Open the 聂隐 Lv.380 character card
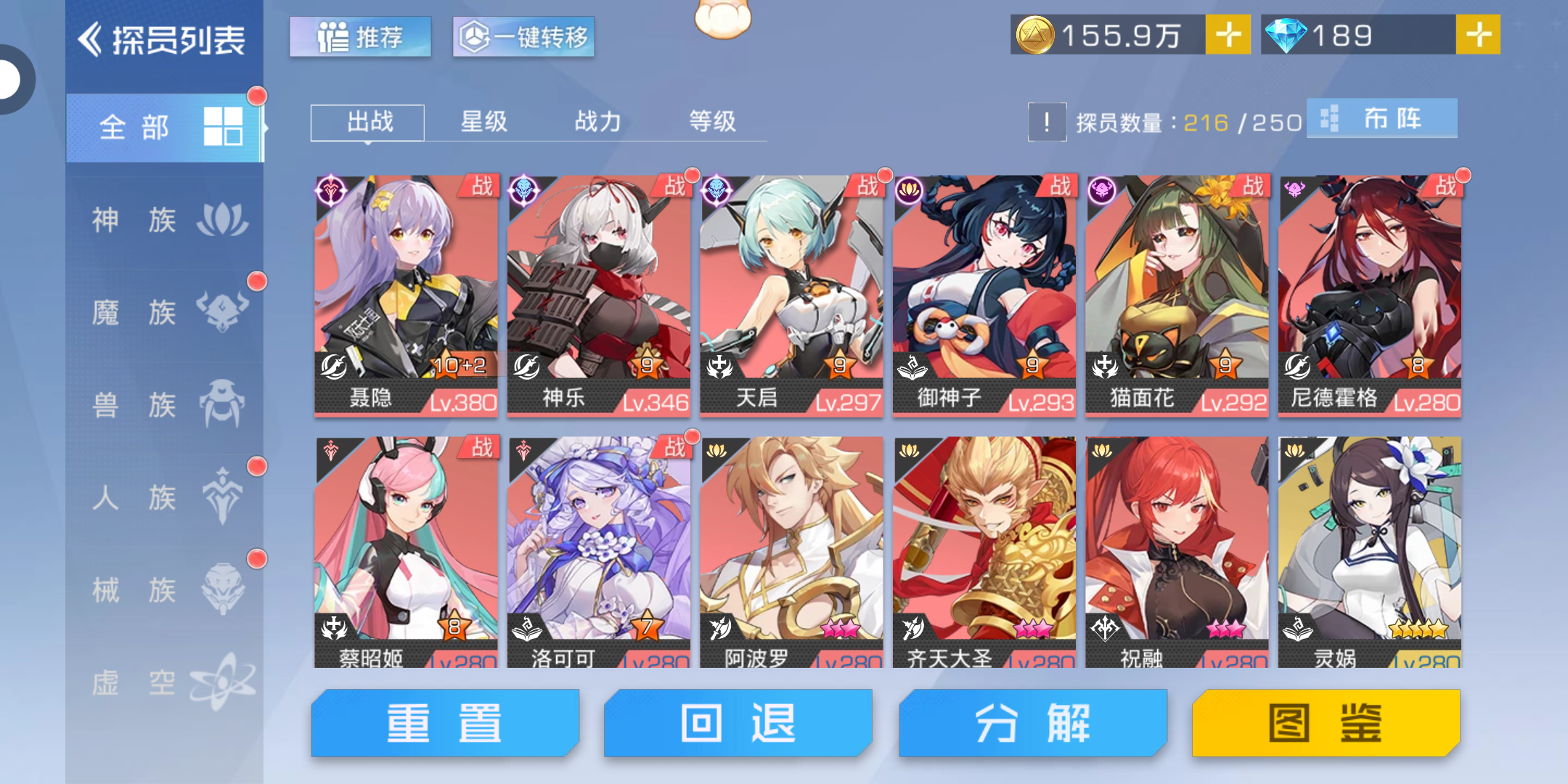 406,296
